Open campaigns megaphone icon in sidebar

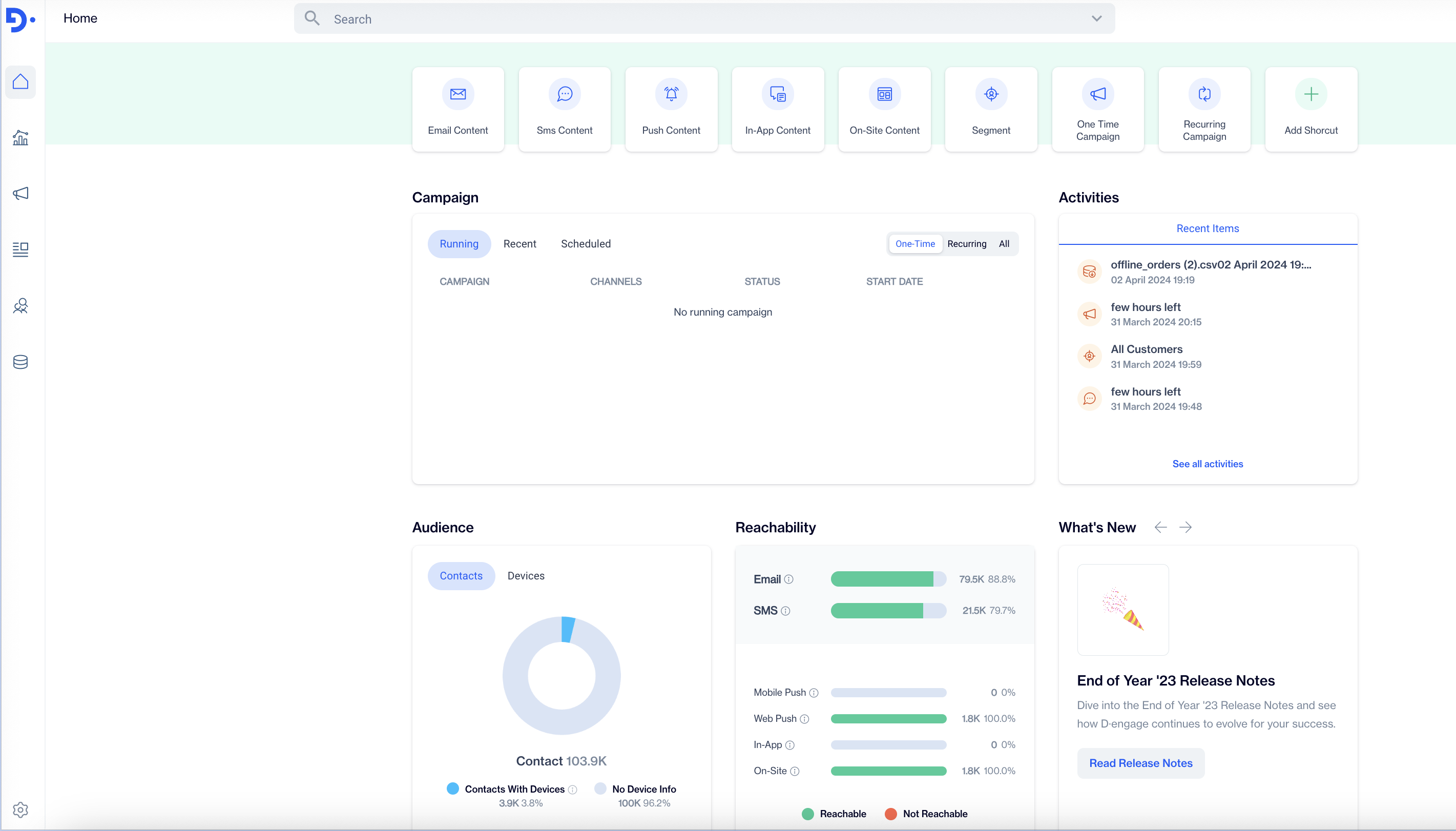pyautogui.click(x=20, y=194)
